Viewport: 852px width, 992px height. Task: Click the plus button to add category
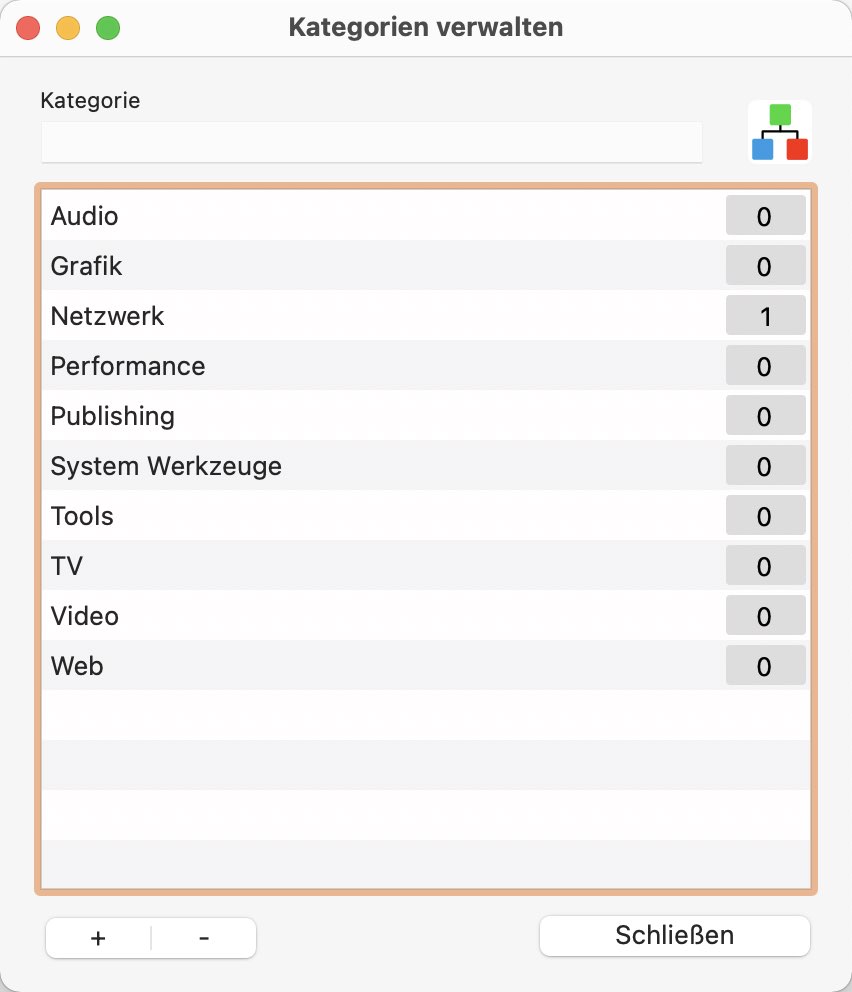[x=98, y=938]
